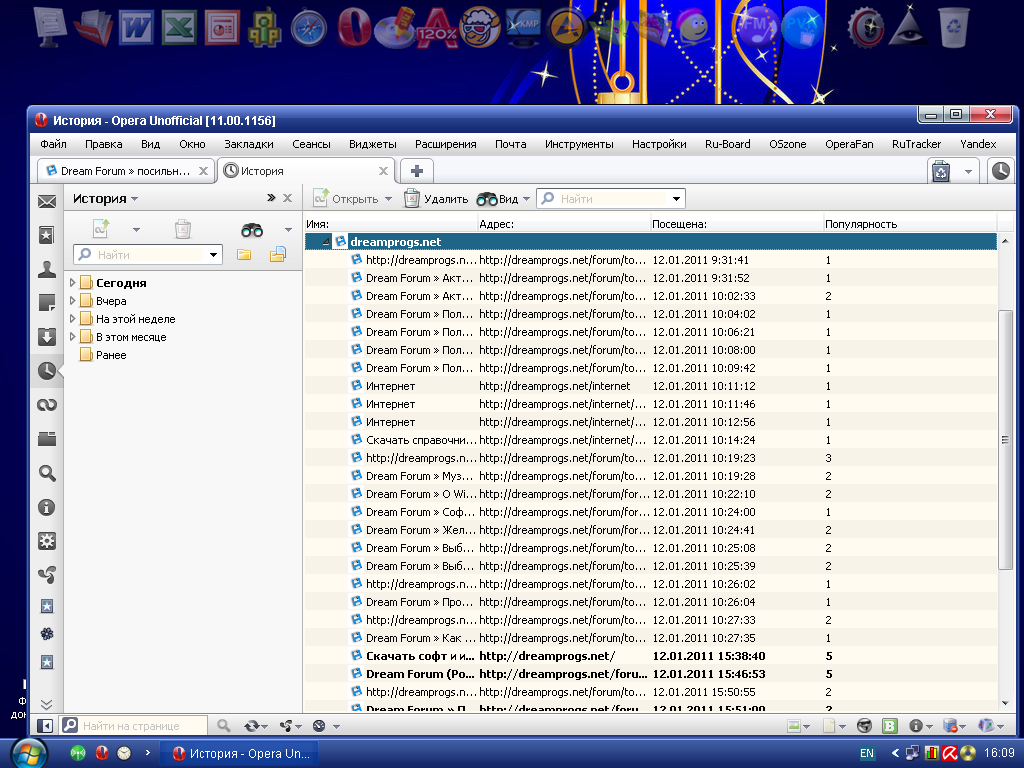Open the Widgets gear panel icon
The height and width of the screenshot is (768, 1024).
(46, 541)
